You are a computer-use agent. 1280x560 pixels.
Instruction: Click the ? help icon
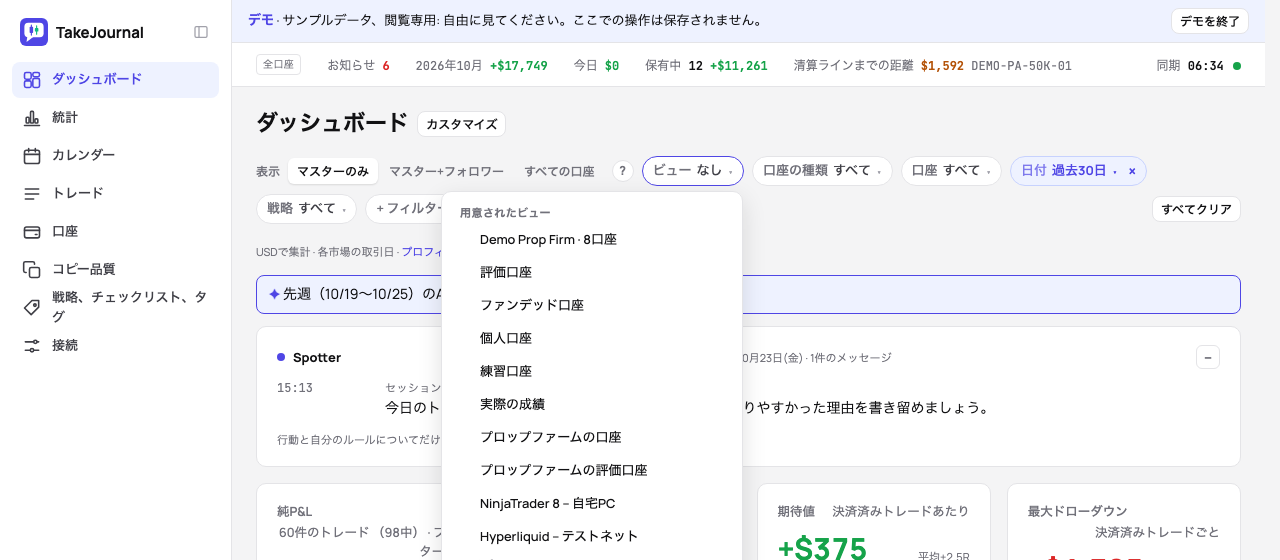pos(623,171)
